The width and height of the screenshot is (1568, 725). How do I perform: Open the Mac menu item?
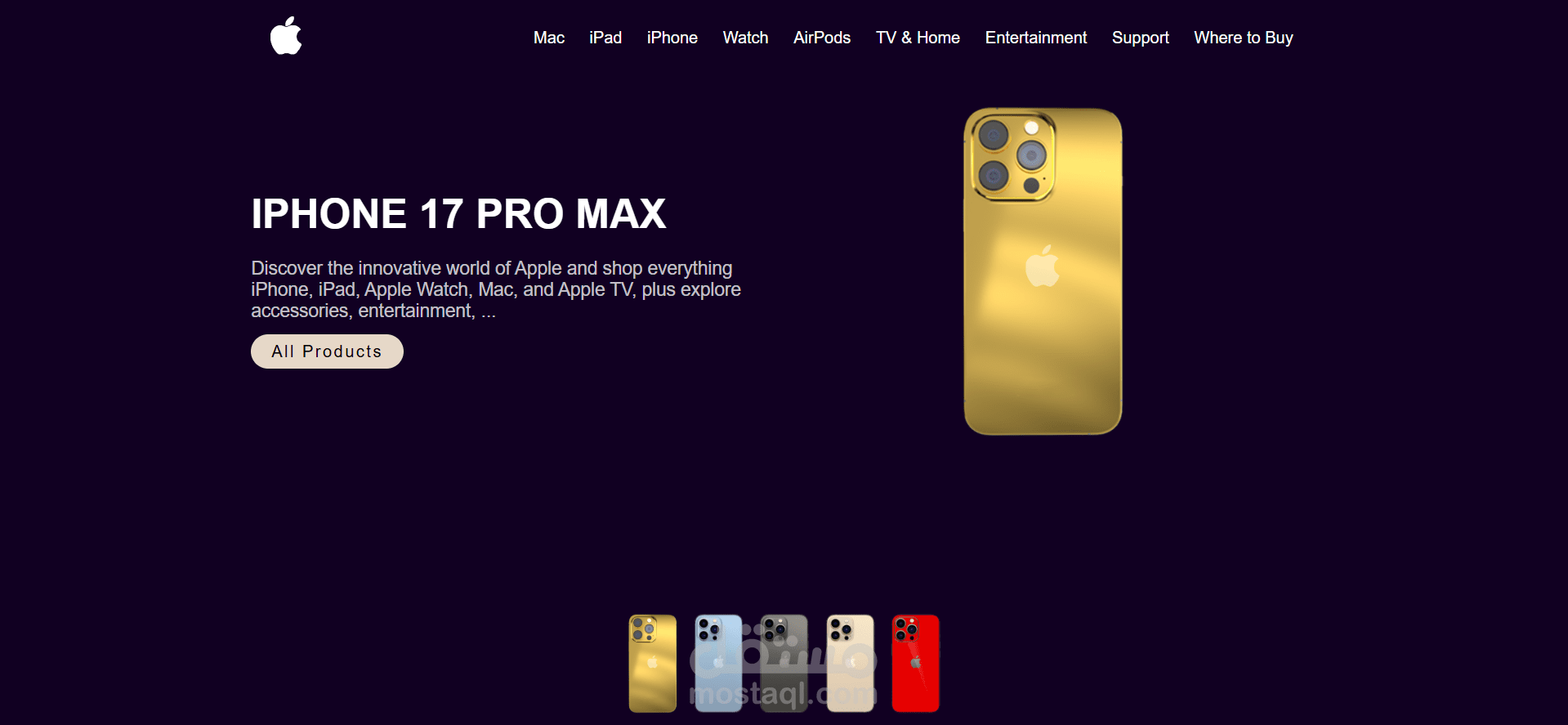point(549,38)
